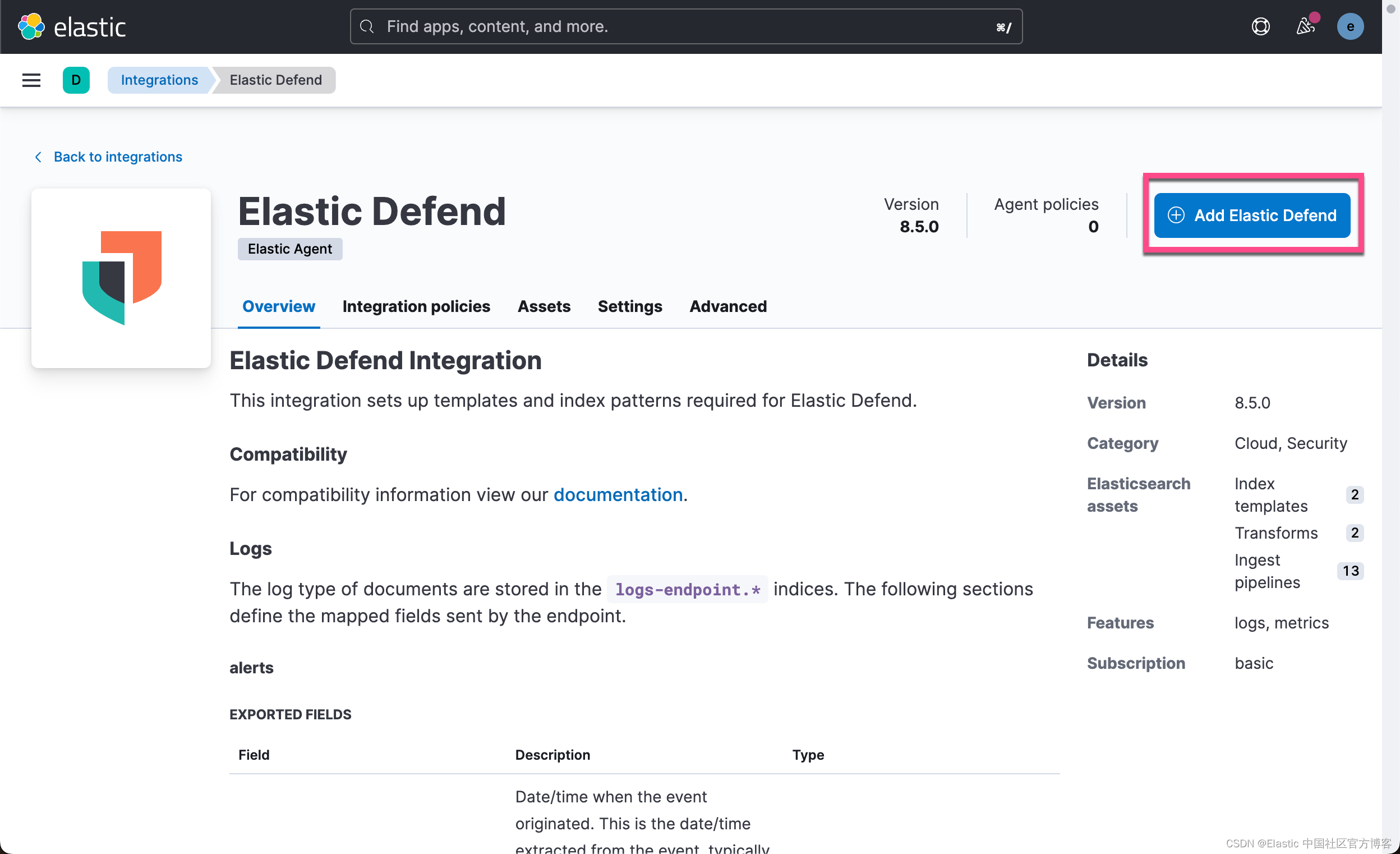Click Add Elastic Defend button
The height and width of the screenshot is (854, 1400).
coord(1252,215)
